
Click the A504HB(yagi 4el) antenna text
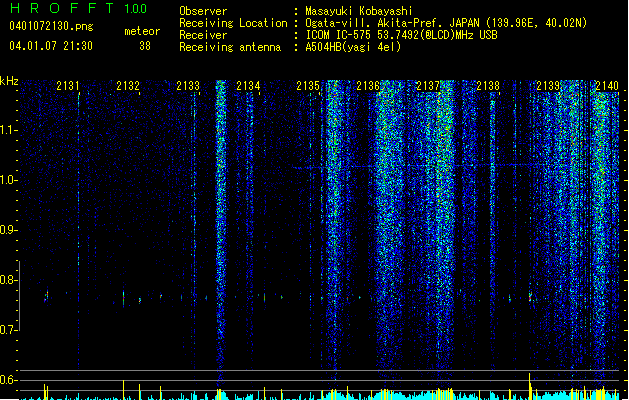(x=353, y=47)
